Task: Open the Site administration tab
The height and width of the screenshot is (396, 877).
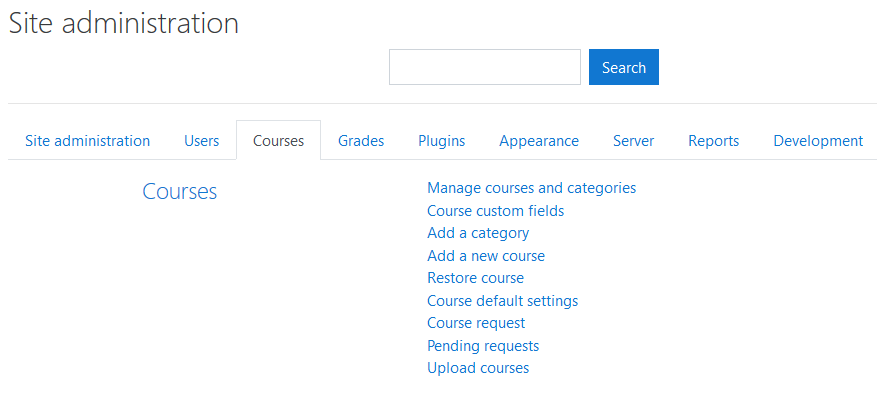Action: point(87,141)
